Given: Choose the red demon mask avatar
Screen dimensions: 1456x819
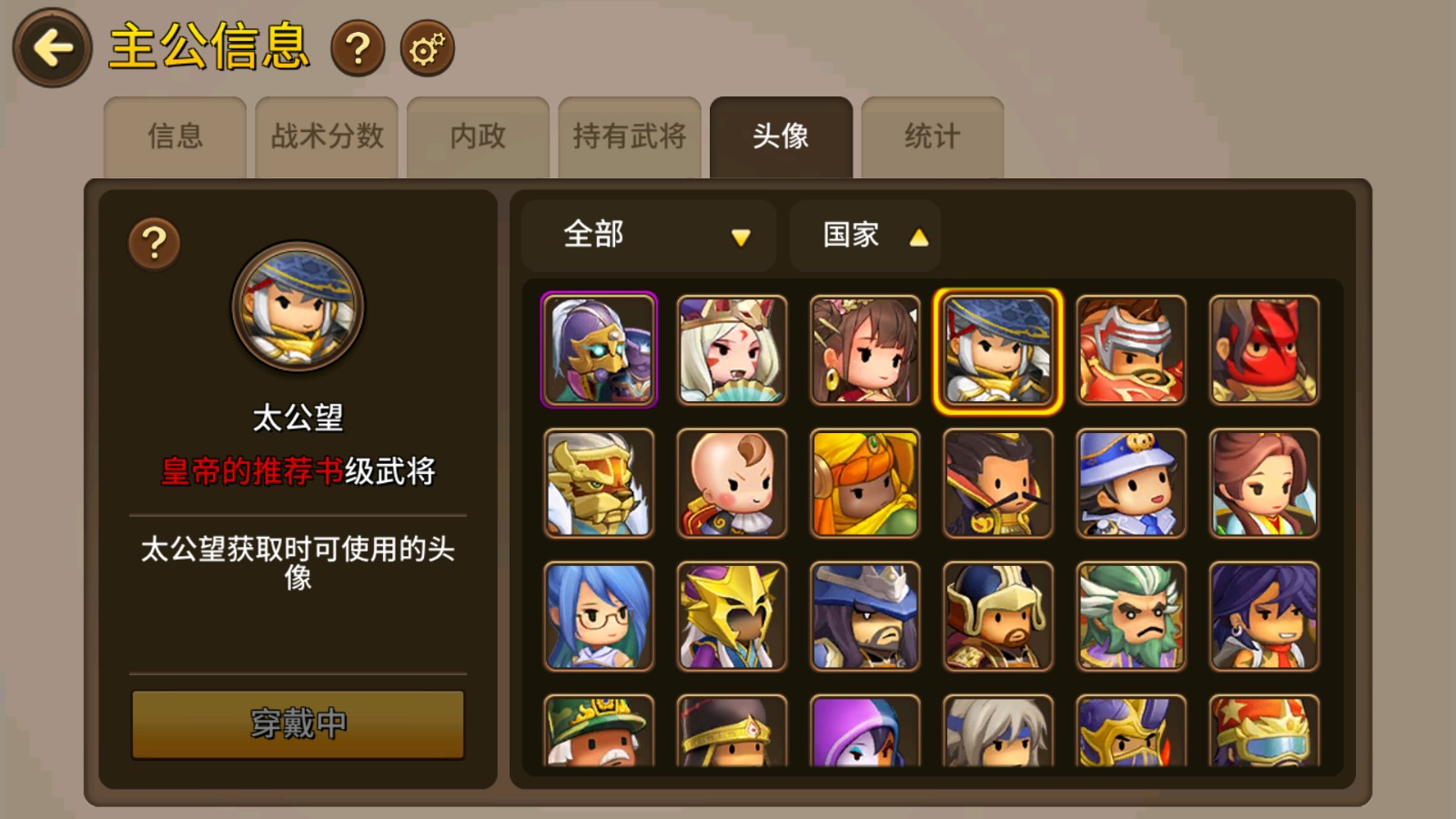Looking at the screenshot, I should 1264,349.
